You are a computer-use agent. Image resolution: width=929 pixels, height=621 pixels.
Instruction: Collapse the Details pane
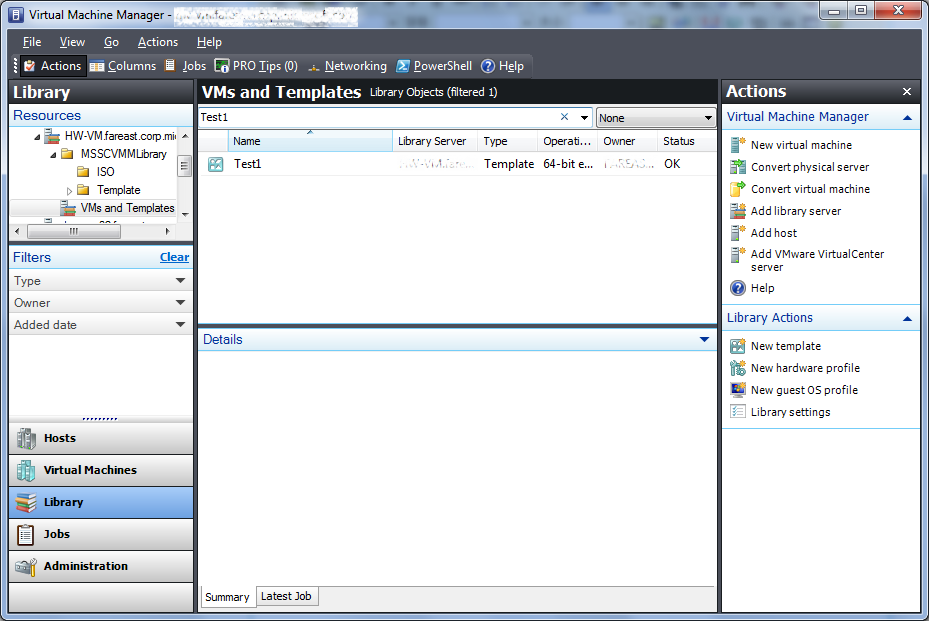704,340
